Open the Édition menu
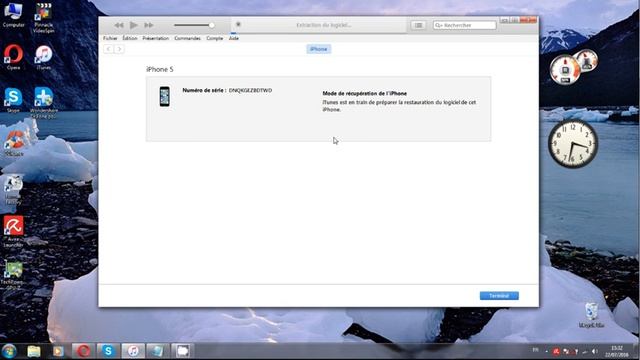Image resolution: width=640 pixels, height=360 pixels. (x=130, y=38)
